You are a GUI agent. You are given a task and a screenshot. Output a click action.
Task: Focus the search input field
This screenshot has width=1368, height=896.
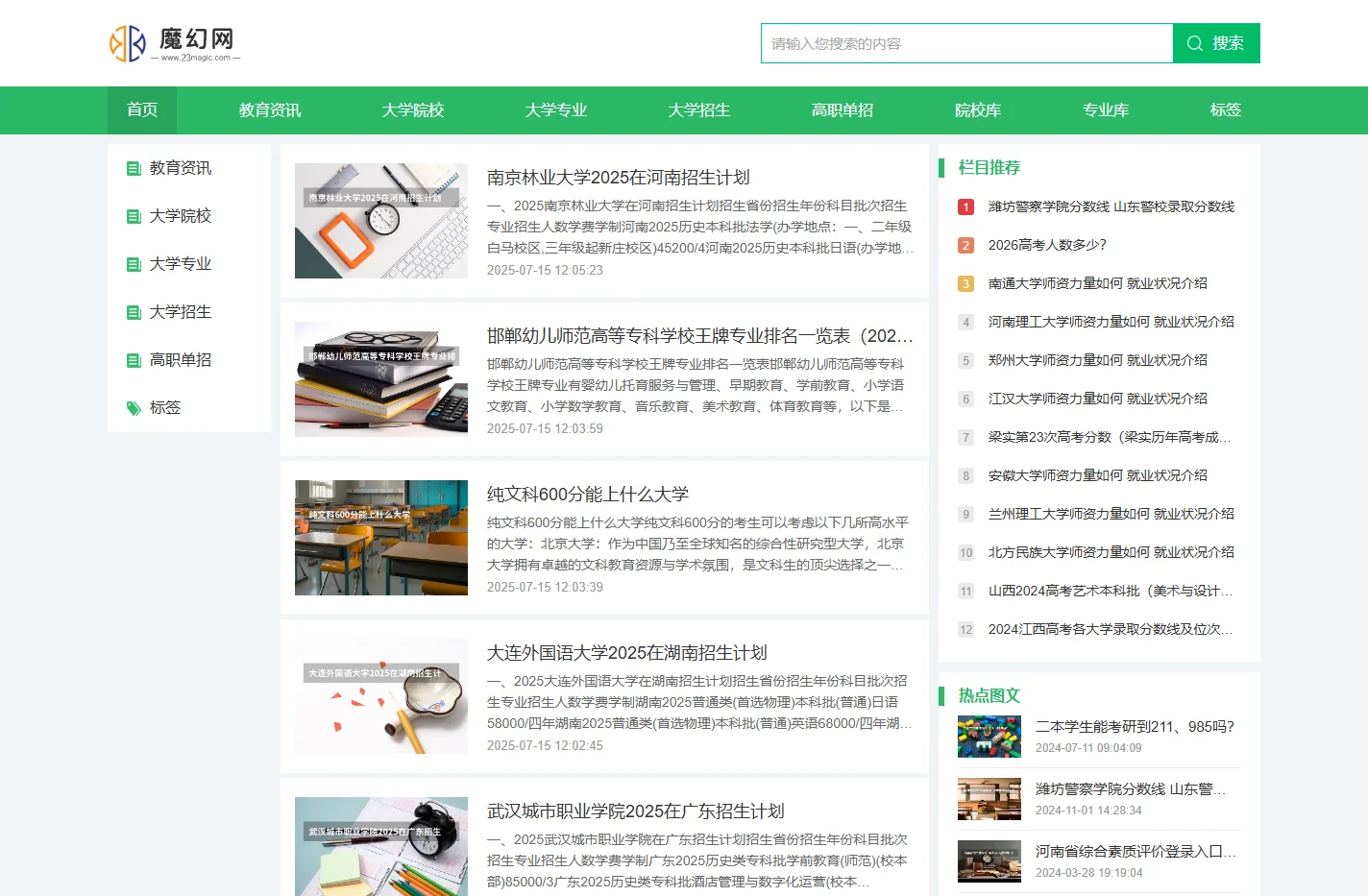pyautogui.click(x=966, y=43)
